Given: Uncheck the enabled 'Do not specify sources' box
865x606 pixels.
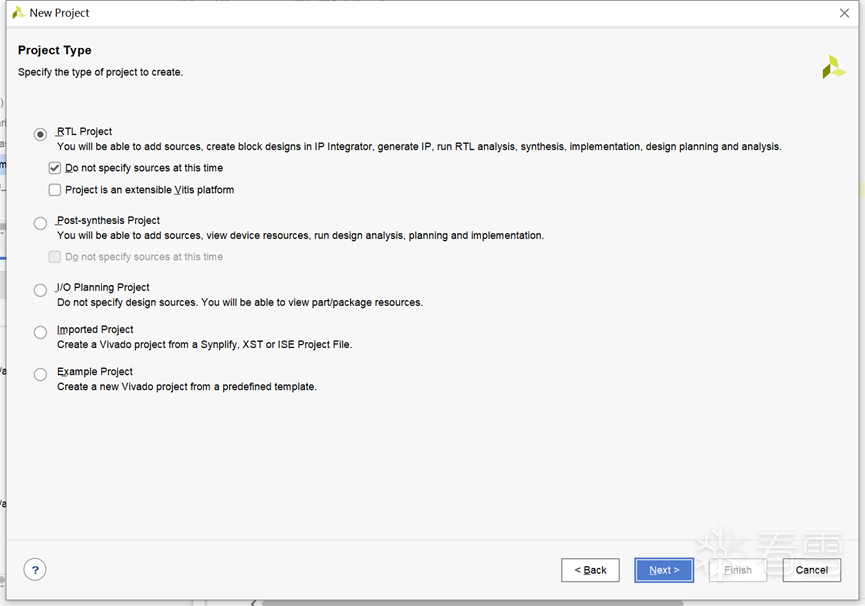Looking at the screenshot, I should click(x=55, y=168).
